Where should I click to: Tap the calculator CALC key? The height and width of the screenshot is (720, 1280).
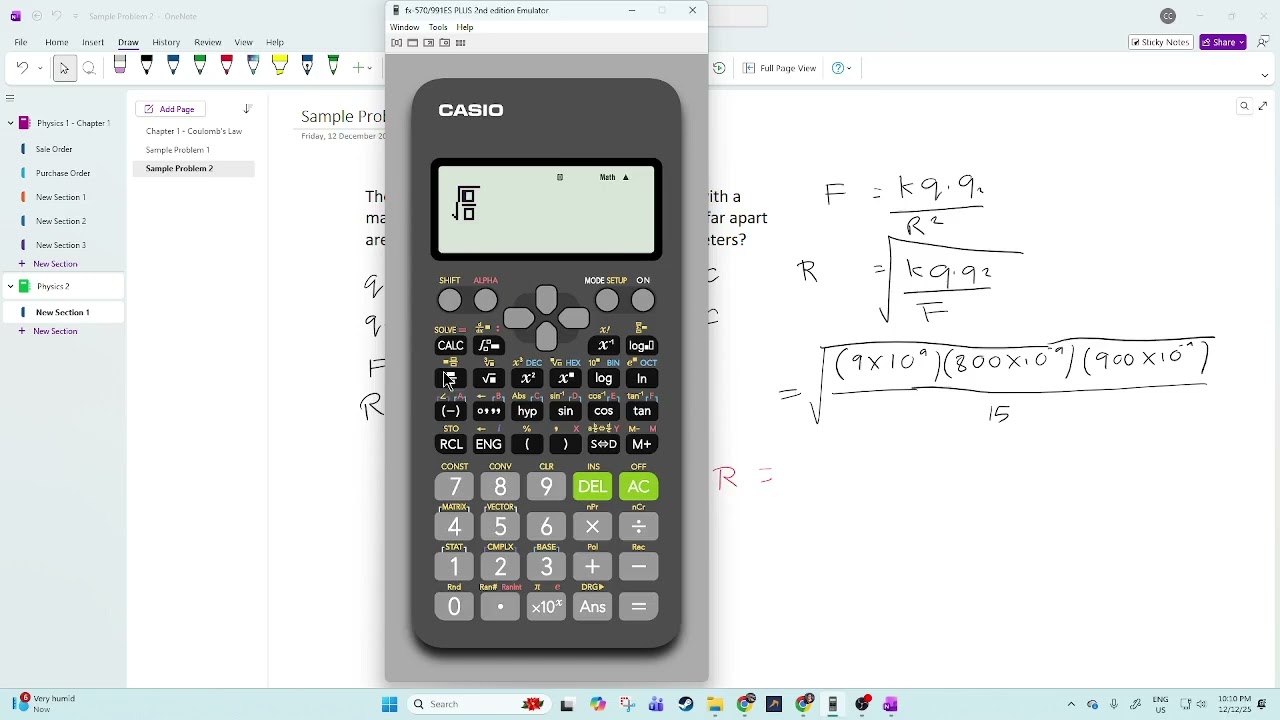pyautogui.click(x=450, y=346)
